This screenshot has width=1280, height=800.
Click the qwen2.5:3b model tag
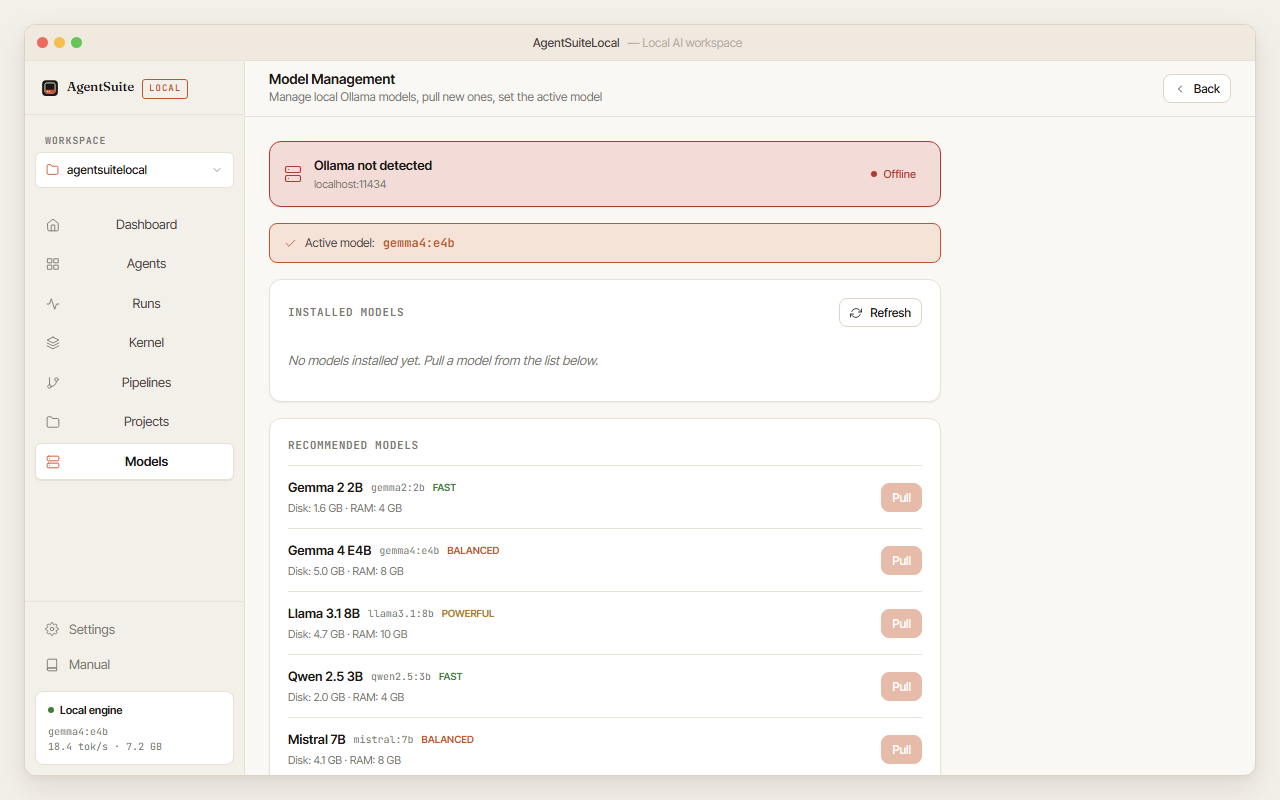401,677
